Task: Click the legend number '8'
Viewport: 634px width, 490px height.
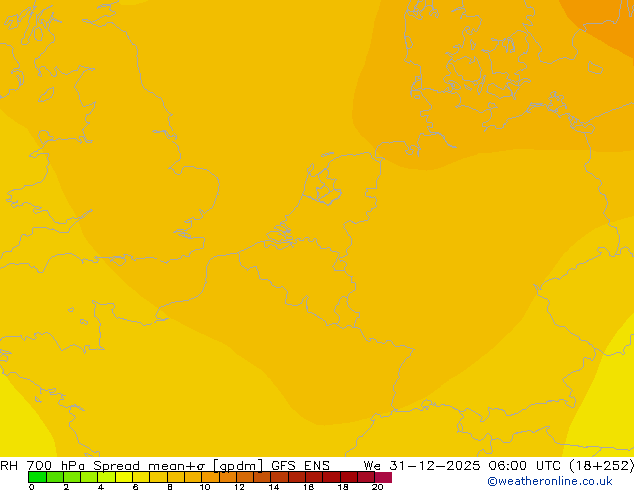Action: coord(170,487)
